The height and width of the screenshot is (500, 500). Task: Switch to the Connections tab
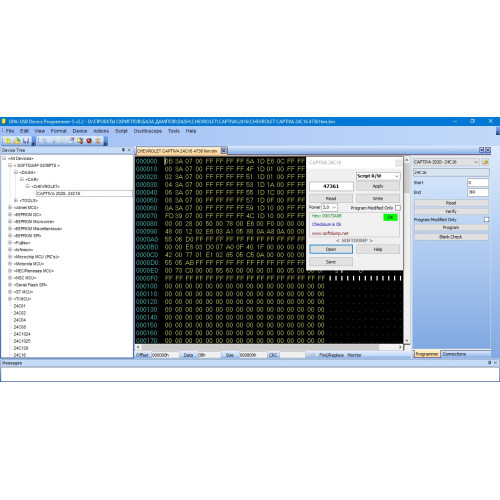[x=454, y=354]
